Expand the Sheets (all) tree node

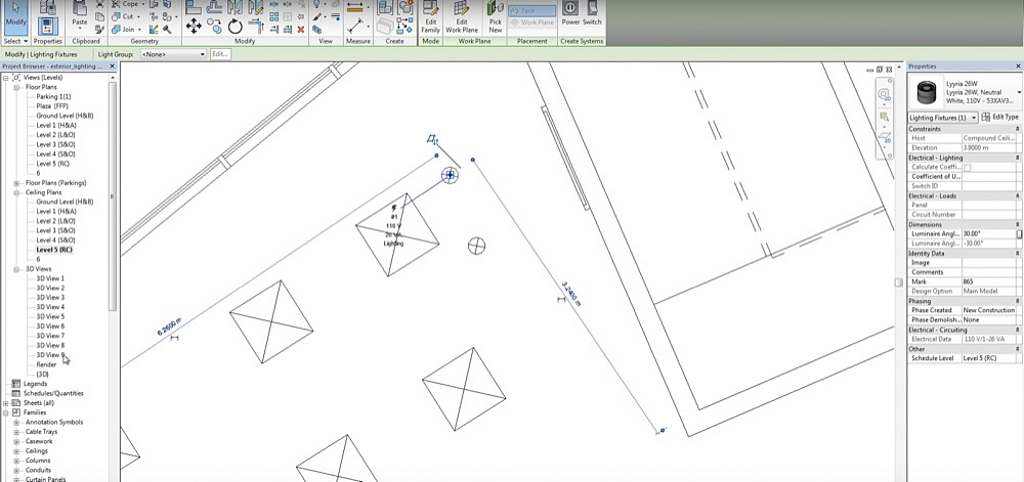(x=7, y=403)
